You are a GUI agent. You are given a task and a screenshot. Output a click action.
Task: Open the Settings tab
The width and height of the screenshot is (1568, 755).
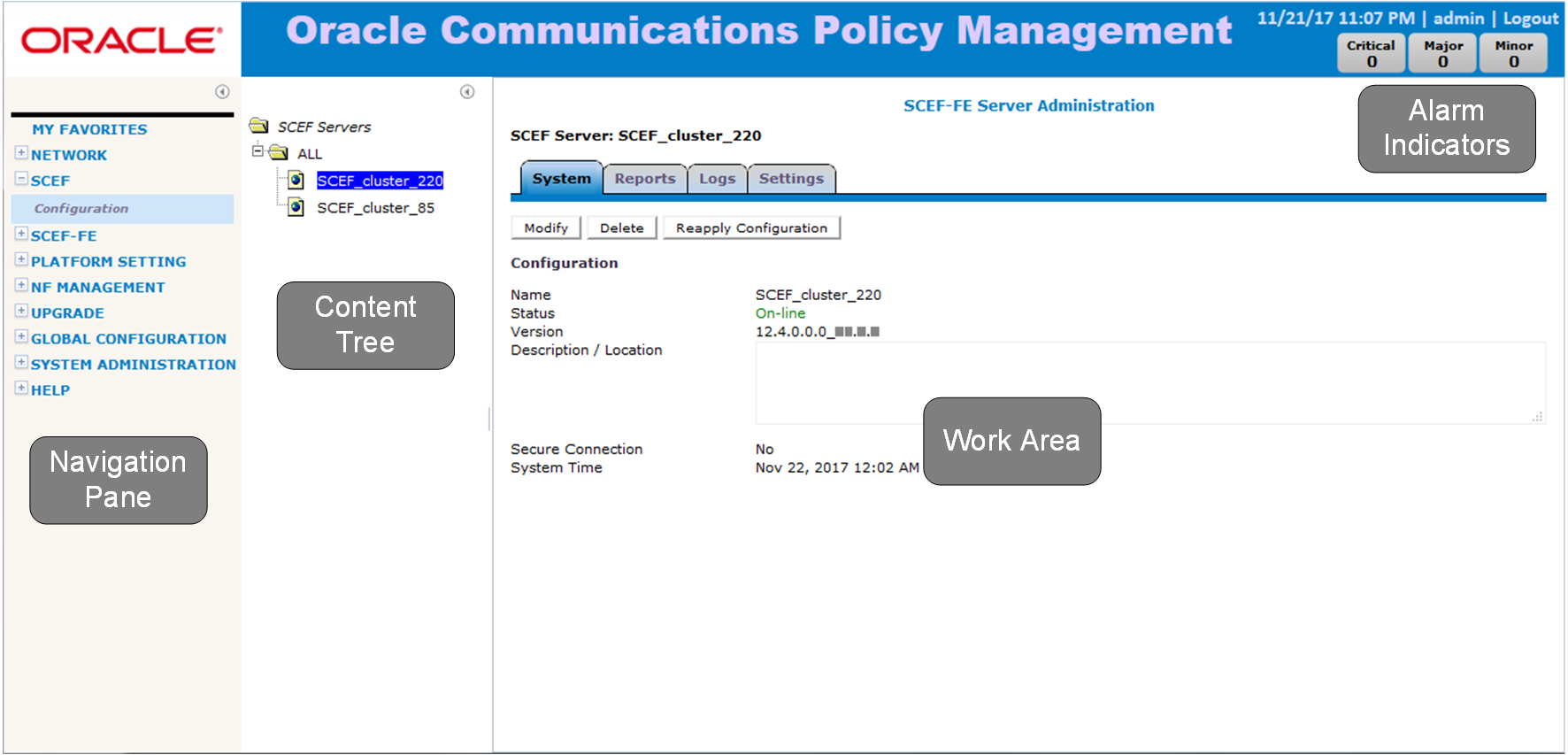[x=791, y=179]
